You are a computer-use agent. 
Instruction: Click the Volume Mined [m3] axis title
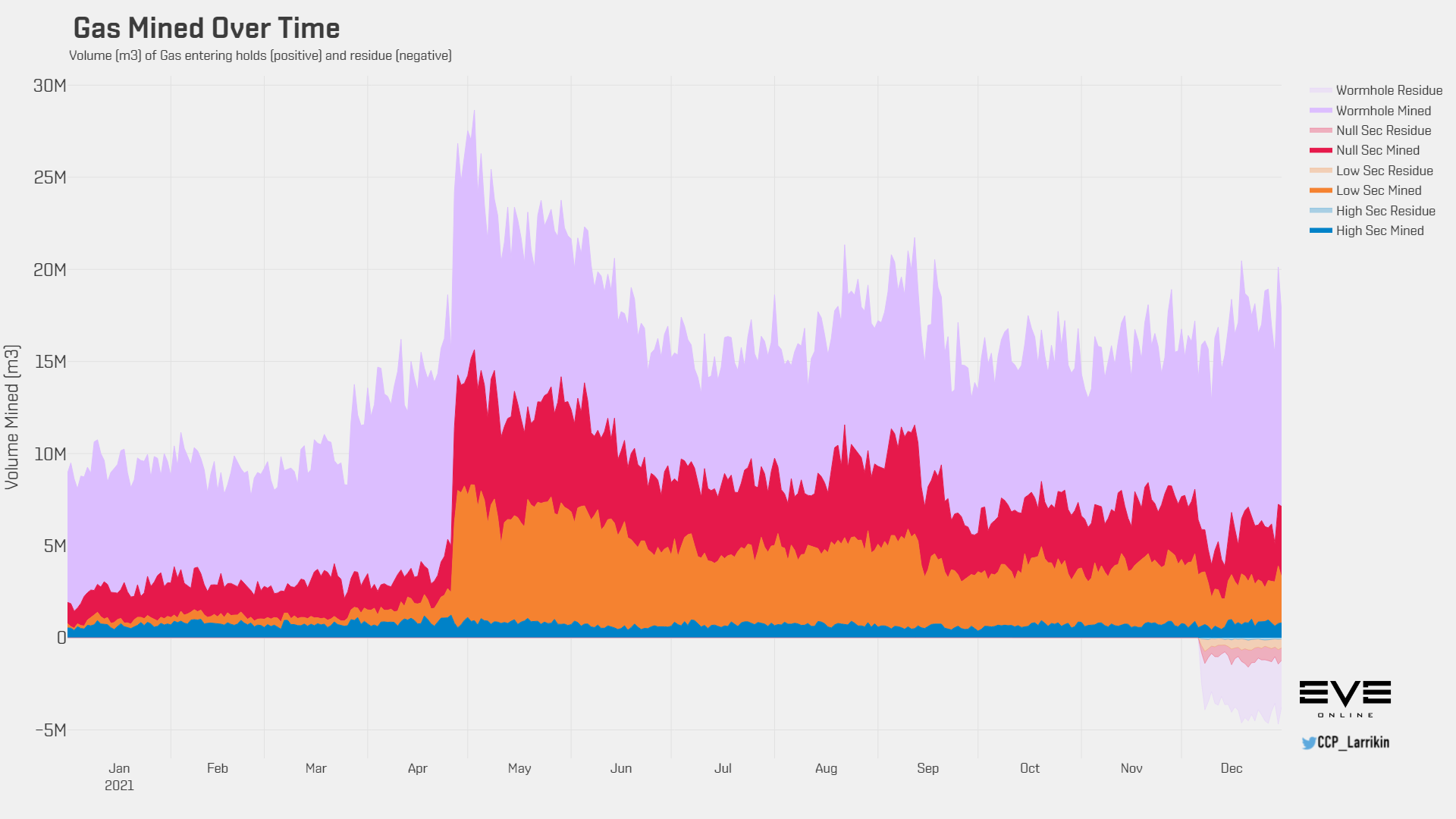[11, 417]
